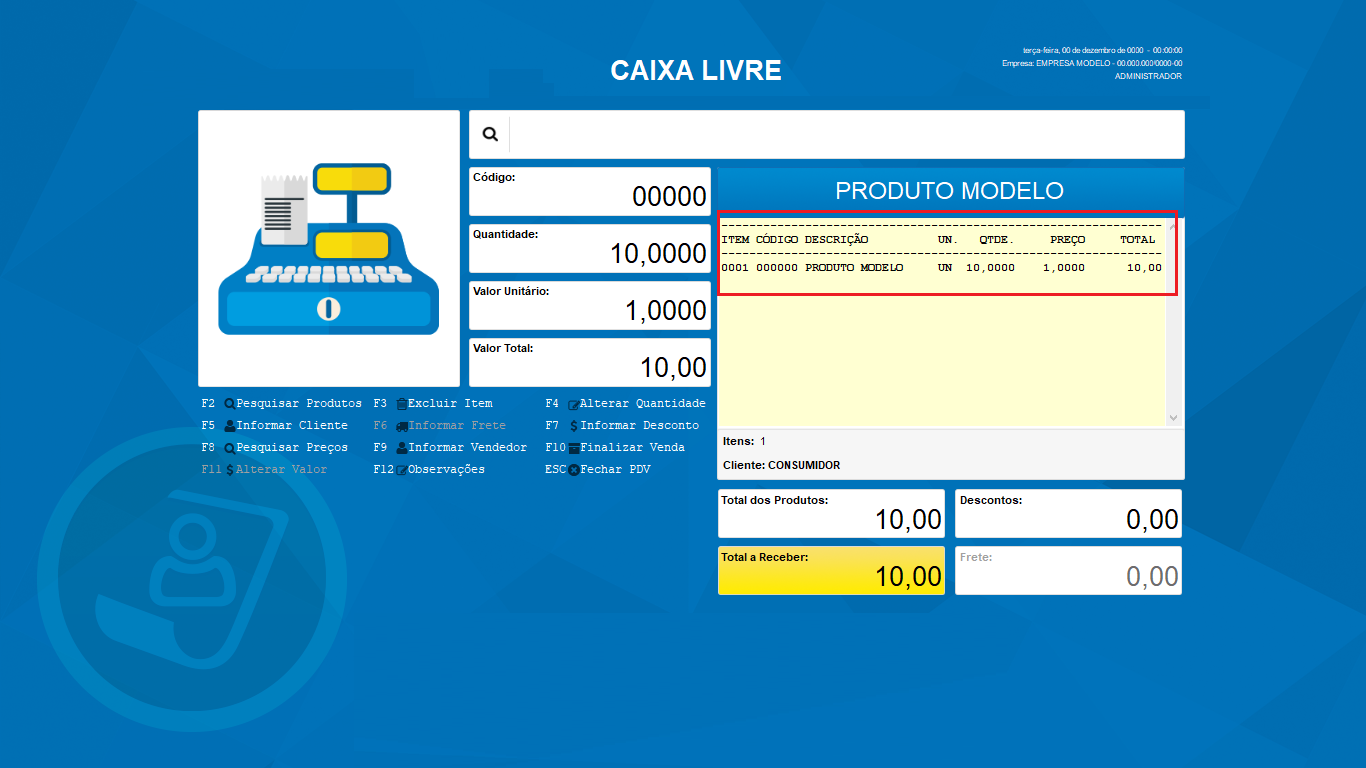Click the Informar Frete truck icon
Image resolution: width=1366 pixels, height=768 pixels.
coord(402,426)
